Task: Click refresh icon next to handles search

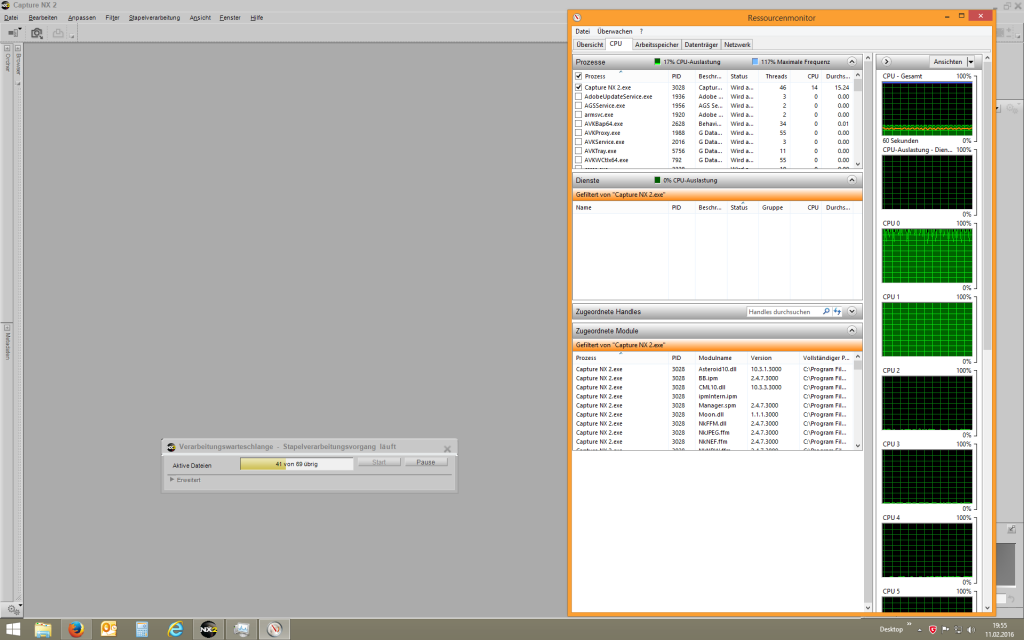Action: [837, 312]
